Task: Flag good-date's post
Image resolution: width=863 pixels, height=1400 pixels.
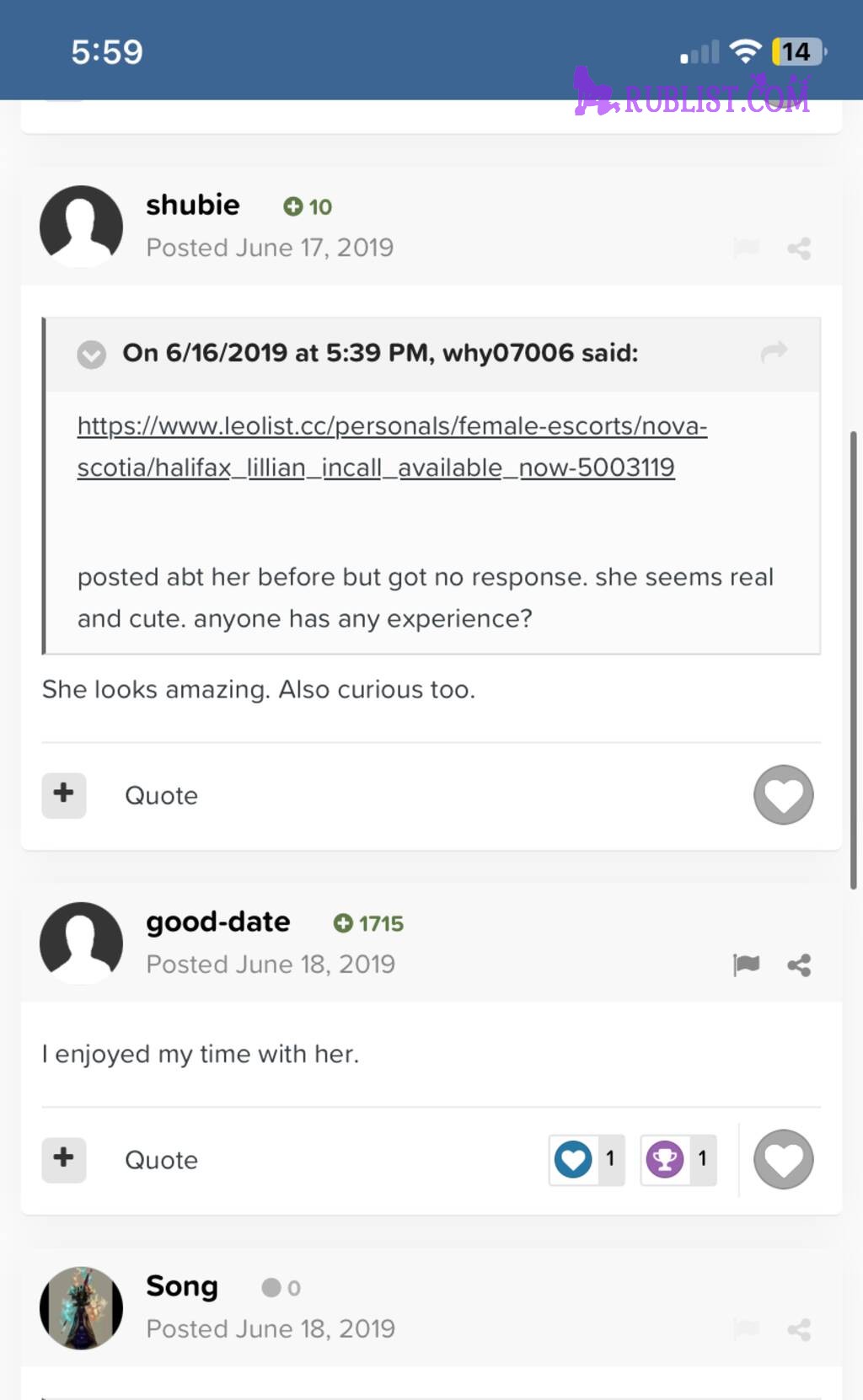Action: tap(747, 965)
